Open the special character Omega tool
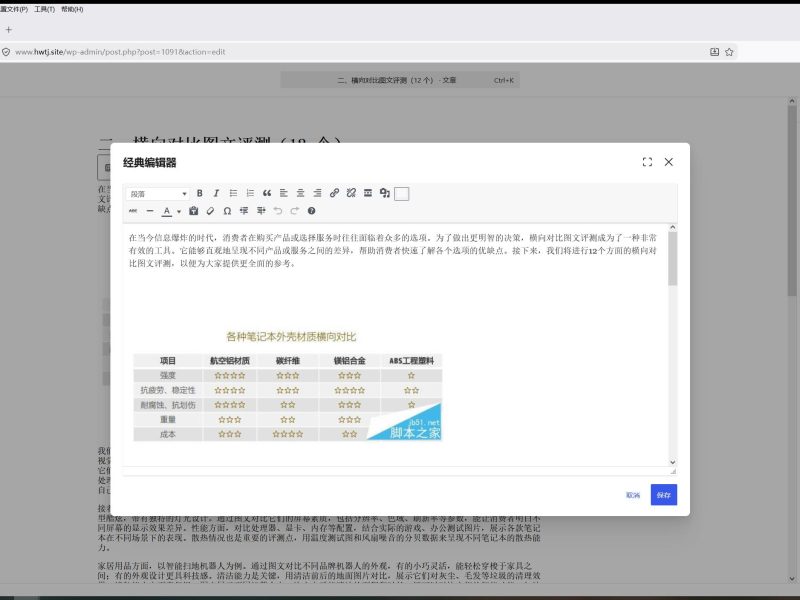Viewport: 800px width, 600px height. click(227, 211)
